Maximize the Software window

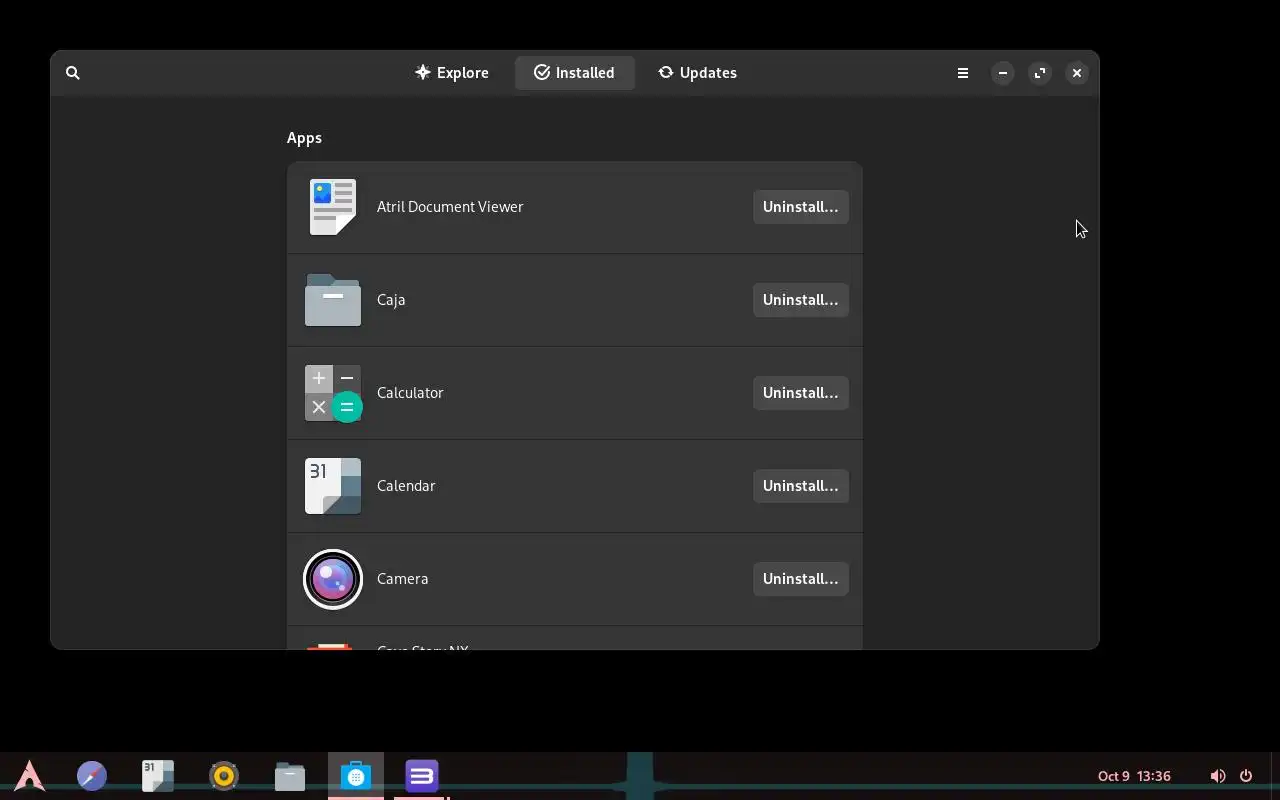[1040, 73]
